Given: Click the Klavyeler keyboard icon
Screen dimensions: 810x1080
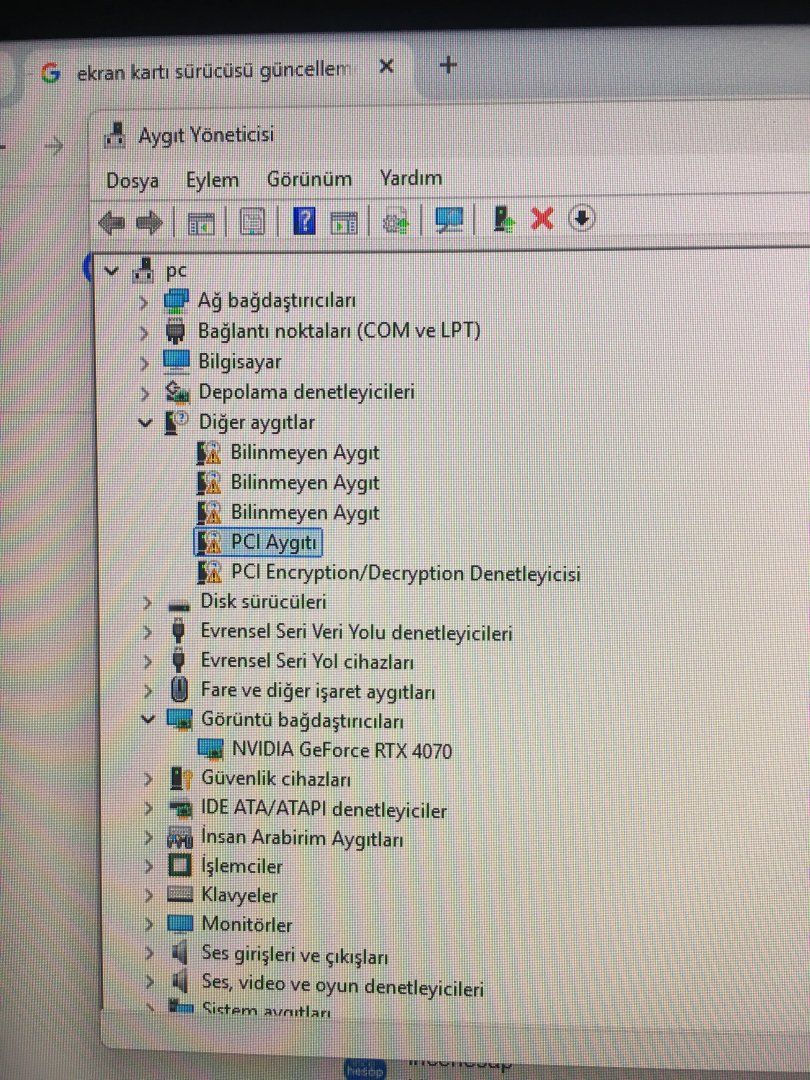Looking at the screenshot, I should coord(180,895).
